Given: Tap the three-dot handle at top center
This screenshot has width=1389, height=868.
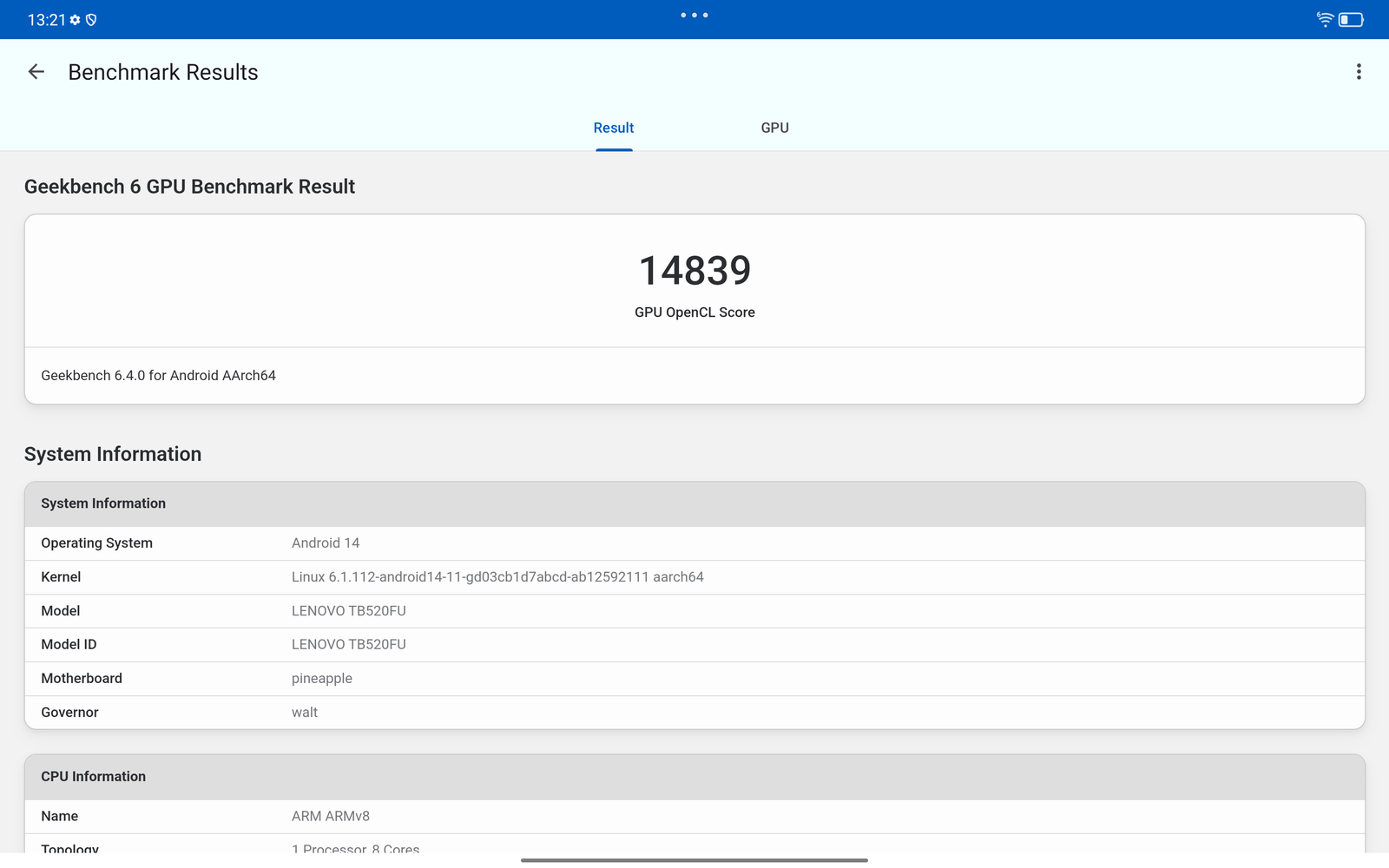Looking at the screenshot, I should pos(694,15).
